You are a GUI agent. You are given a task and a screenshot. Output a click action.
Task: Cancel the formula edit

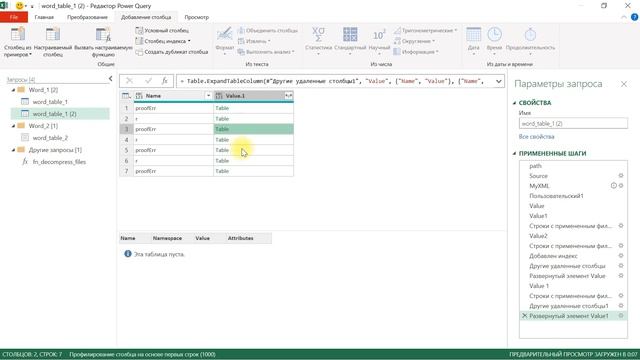pos(129,81)
